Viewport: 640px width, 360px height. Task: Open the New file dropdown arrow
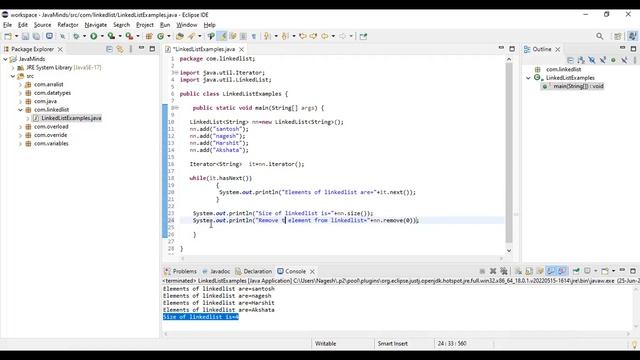pyautogui.click(x=16, y=36)
